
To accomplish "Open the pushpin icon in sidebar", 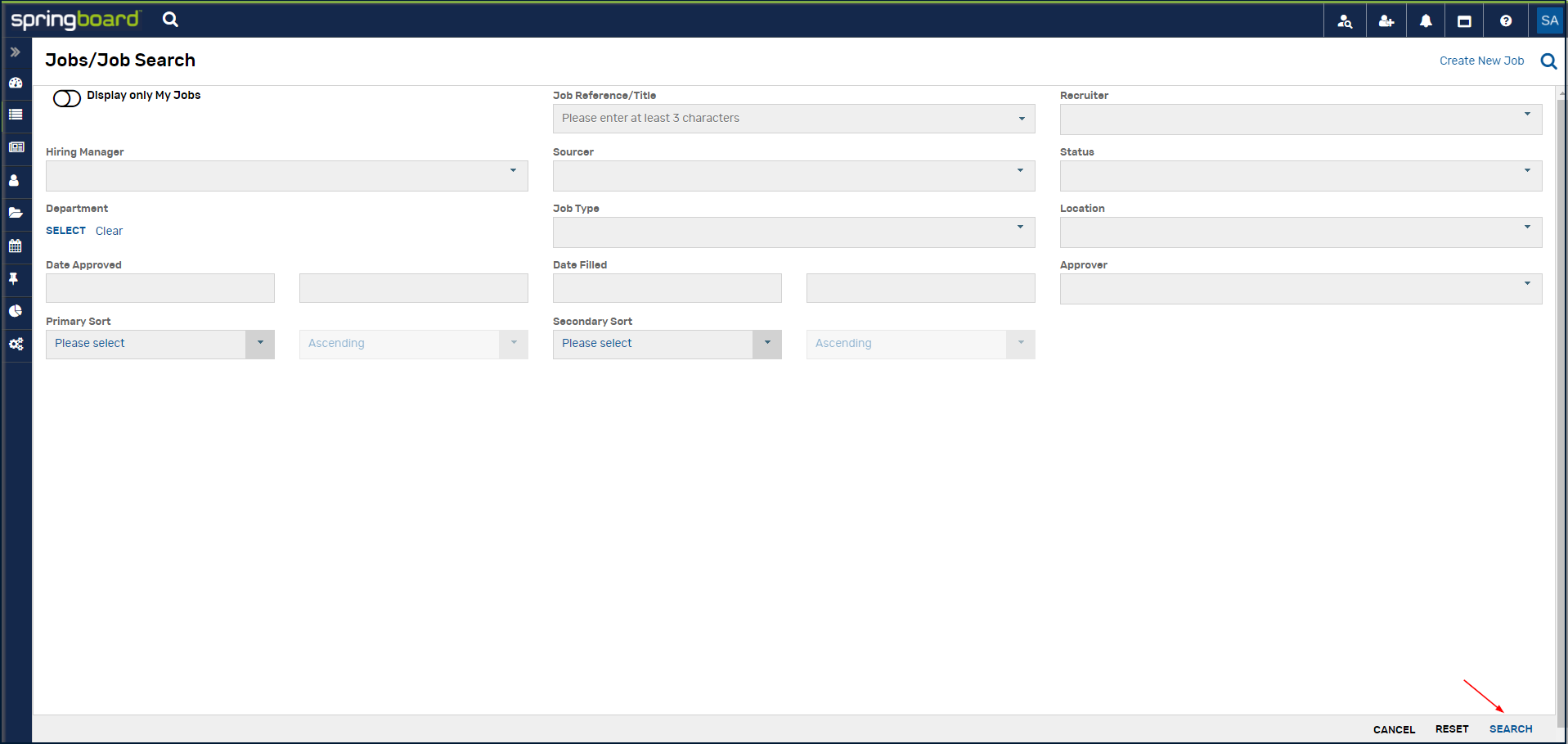I will click(14, 279).
